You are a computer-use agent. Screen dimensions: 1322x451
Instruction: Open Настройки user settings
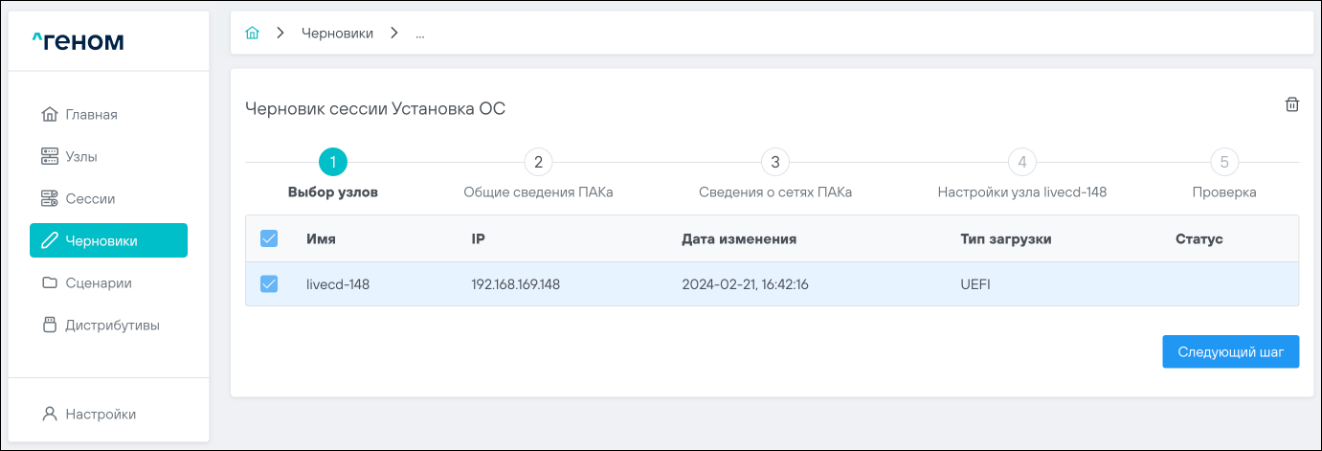tap(100, 414)
